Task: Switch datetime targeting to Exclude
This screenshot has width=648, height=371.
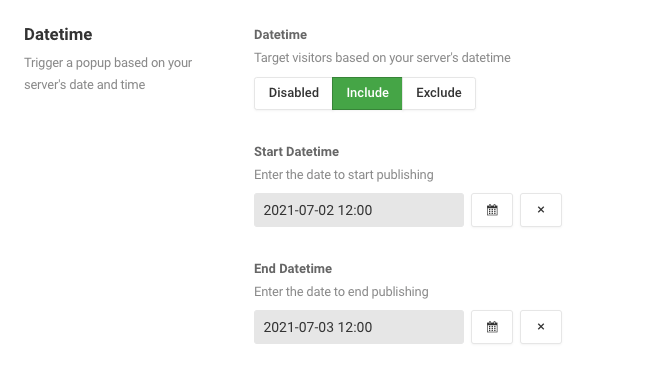Action: pyautogui.click(x=438, y=93)
